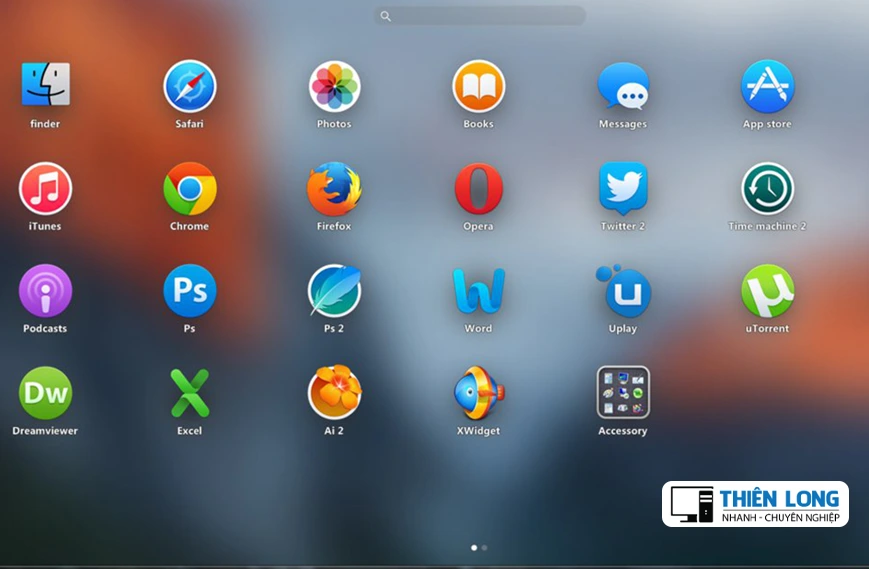Screen dimensions: 869x569
Task: Open uTorrent application
Action: click(x=767, y=291)
